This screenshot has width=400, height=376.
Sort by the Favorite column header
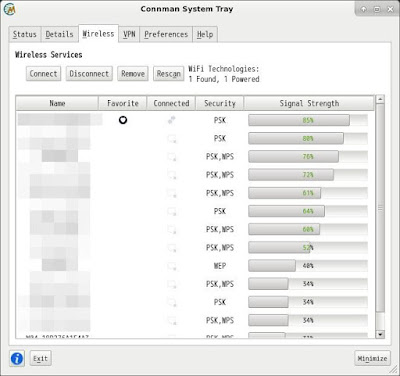pos(123,103)
